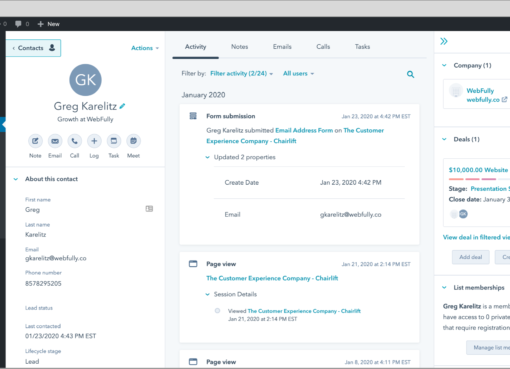
Task: Click the GK contact avatar
Action: [x=85, y=80]
